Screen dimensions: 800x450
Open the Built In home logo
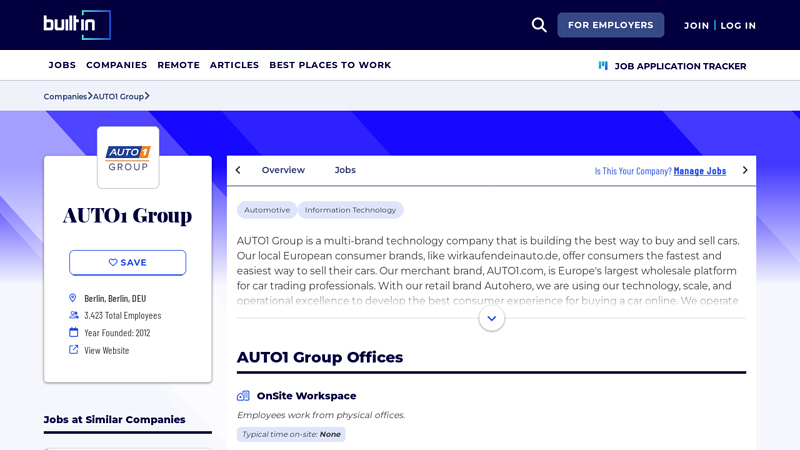77,25
